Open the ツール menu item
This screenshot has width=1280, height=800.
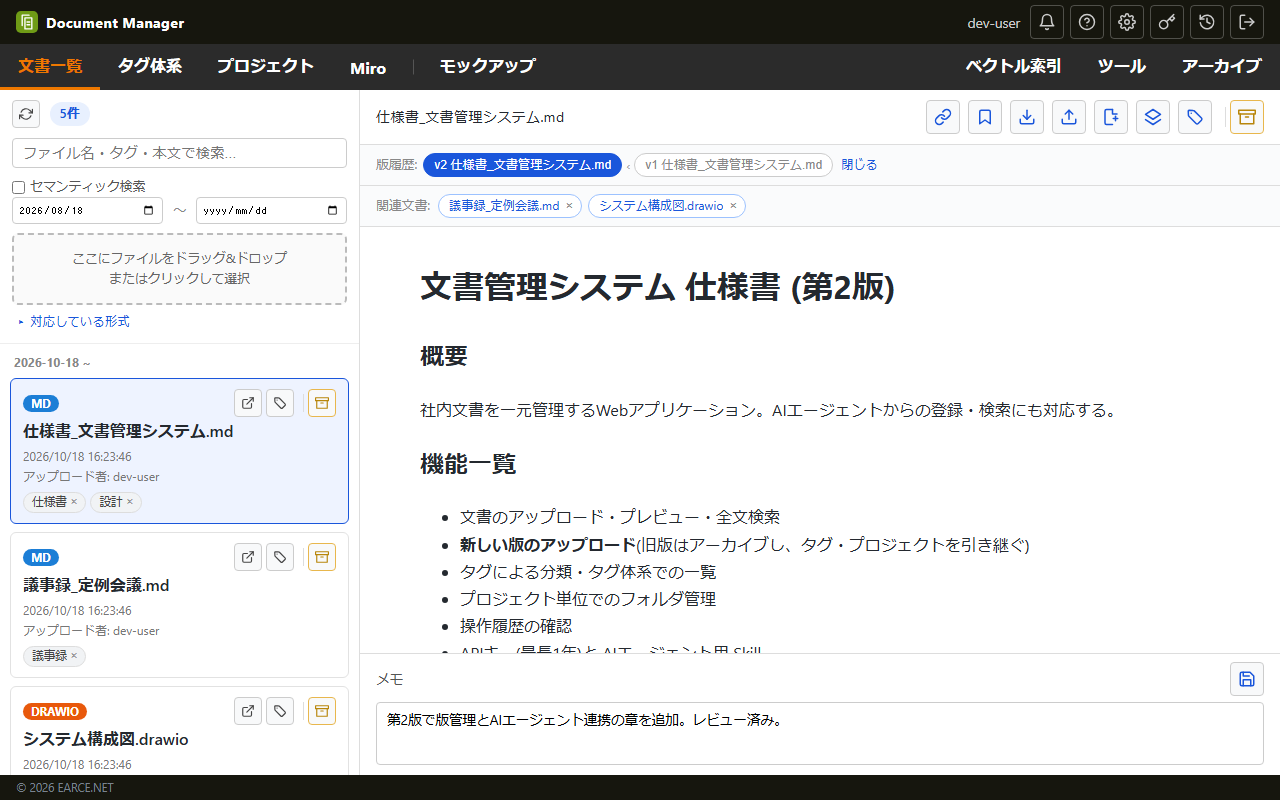[x=1122, y=66]
